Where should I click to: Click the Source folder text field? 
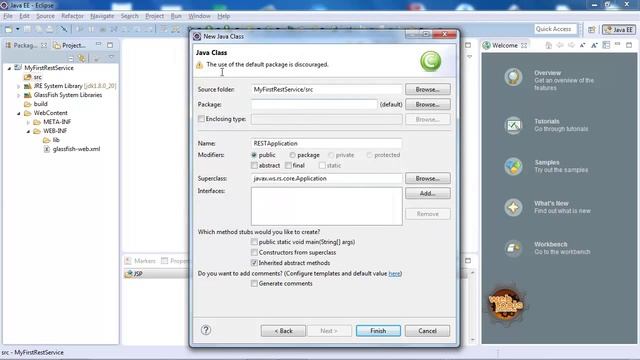tap(327, 89)
